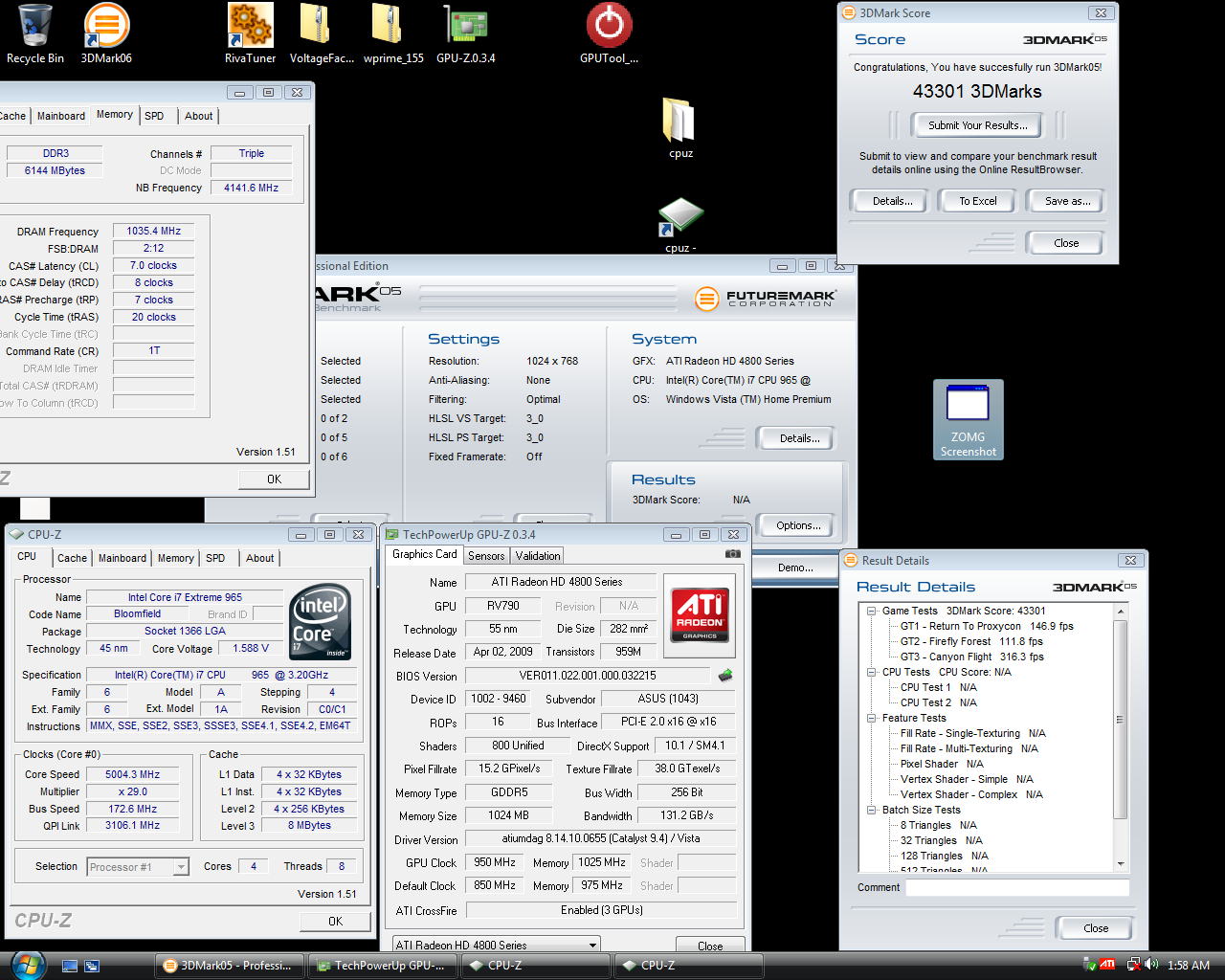
Task: Activate the TechPowerUp GPU-Z taskbar button
Action: [x=382, y=966]
